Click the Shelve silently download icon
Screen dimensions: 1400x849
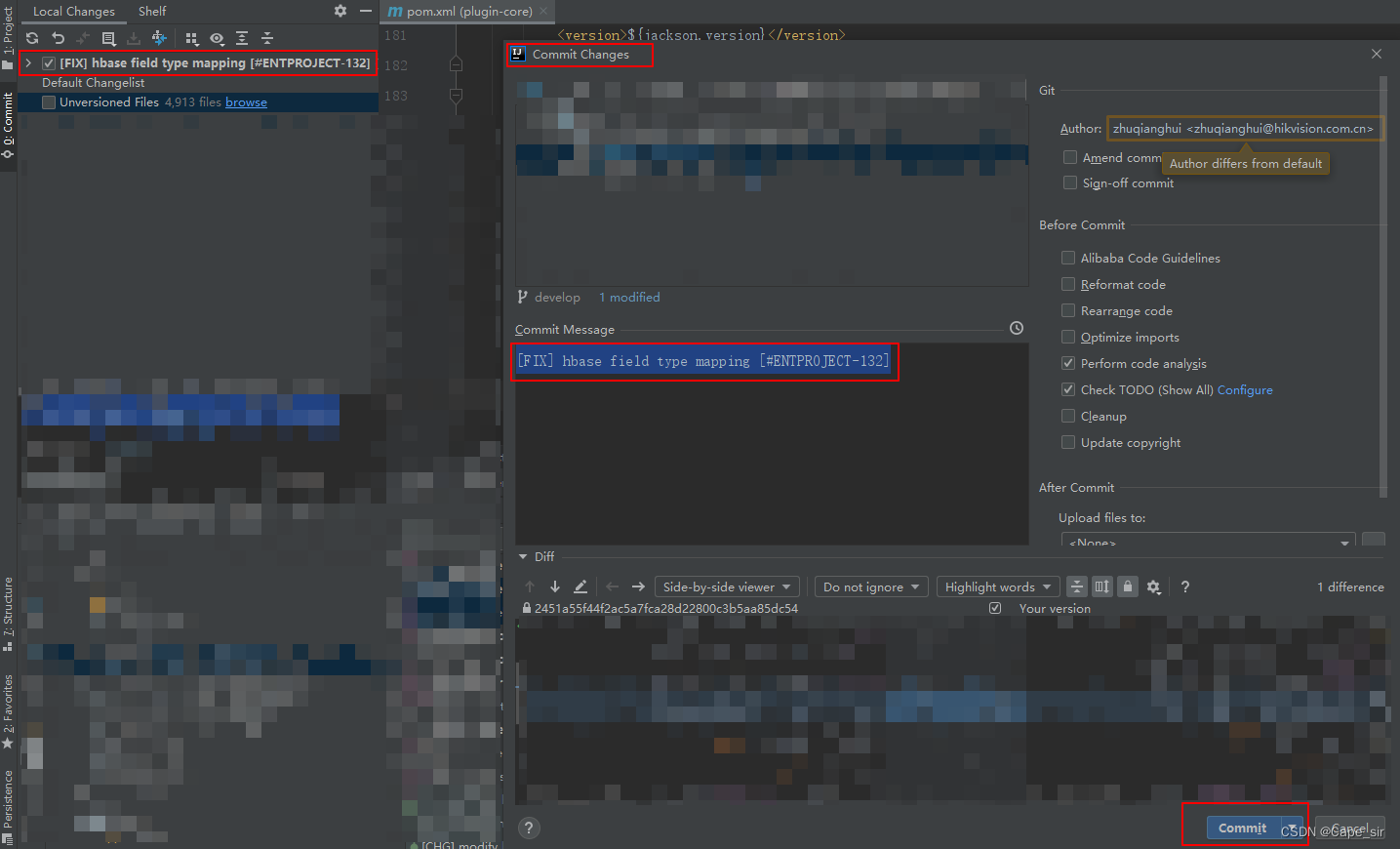[x=134, y=38]
